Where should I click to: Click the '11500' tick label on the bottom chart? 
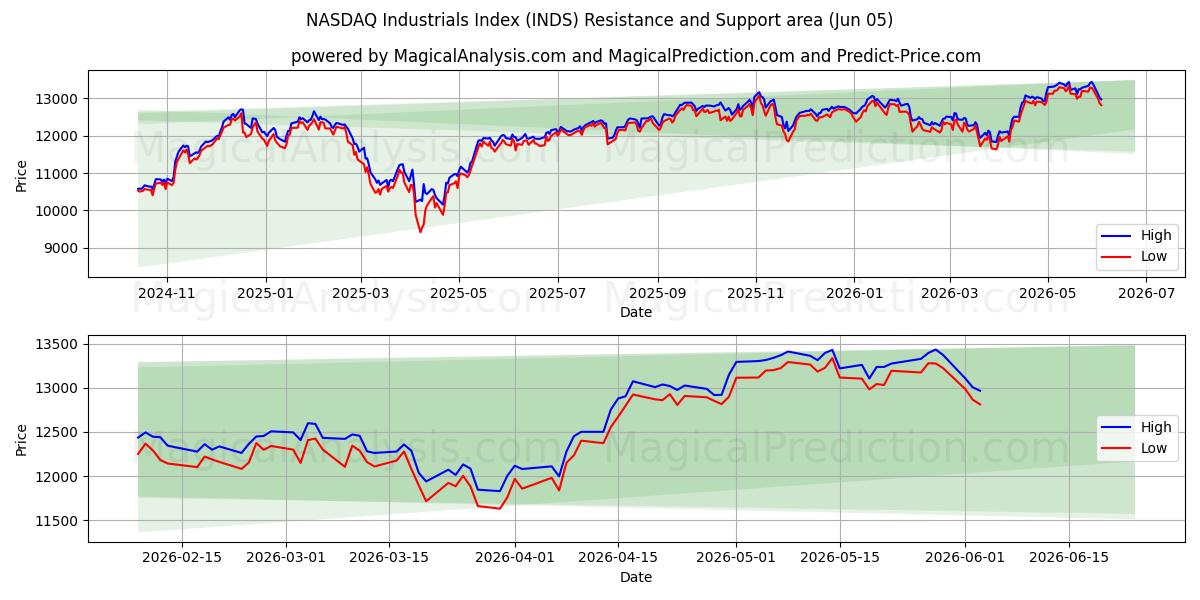tap(58, 521)
